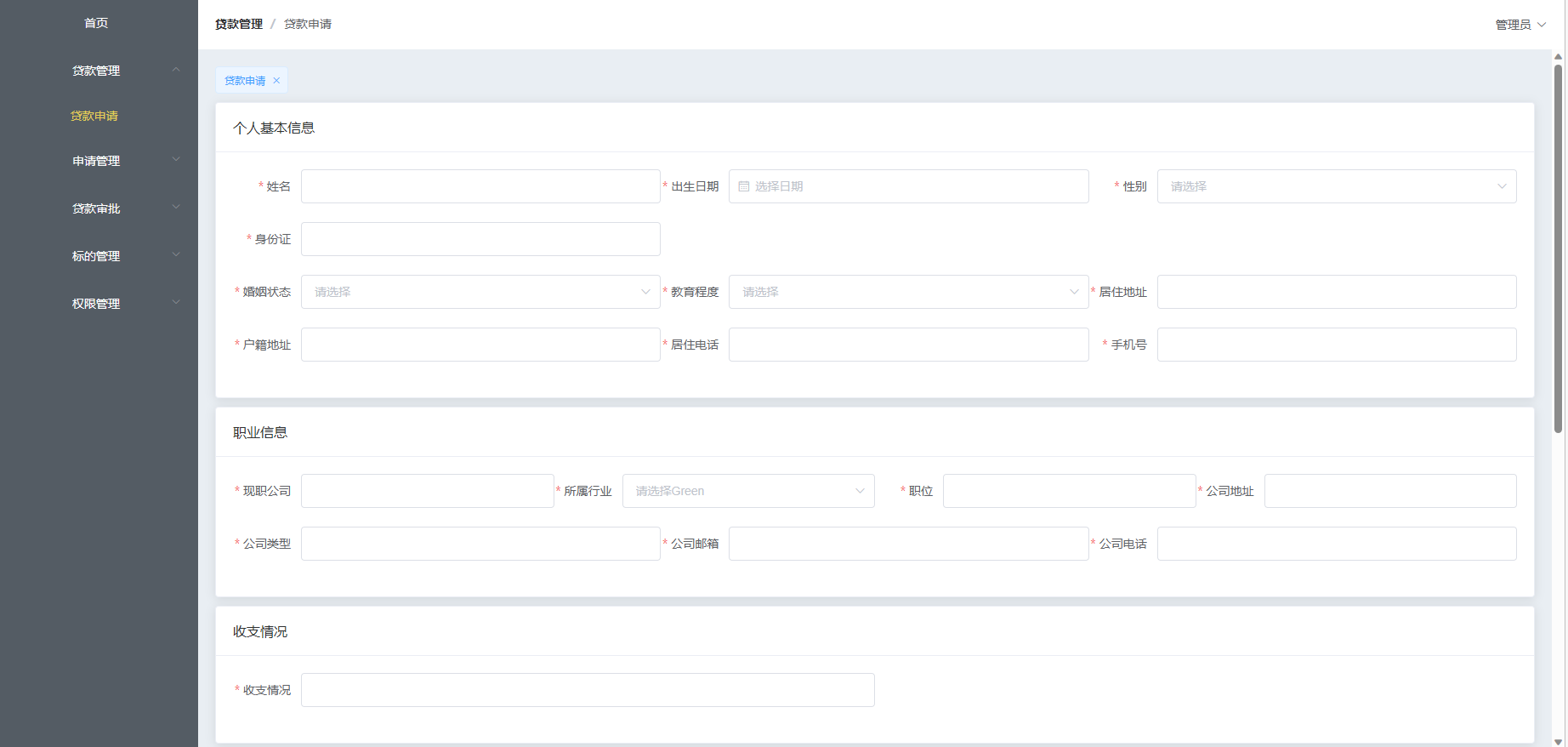
Task: Click 贷款申请 in the breadcrumb
Action: click(308, 24)
